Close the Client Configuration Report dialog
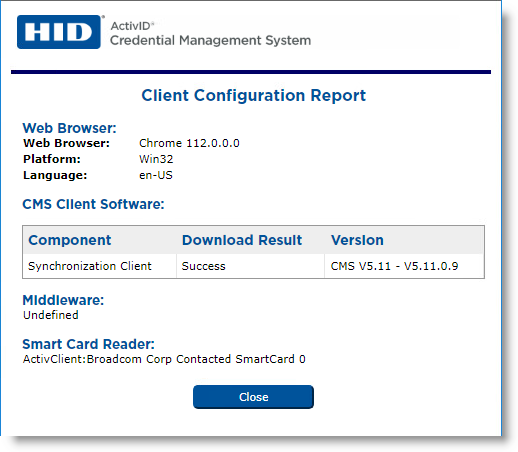Screen dimensions: 518x452 pyautogui.click(x=253, y=397)
